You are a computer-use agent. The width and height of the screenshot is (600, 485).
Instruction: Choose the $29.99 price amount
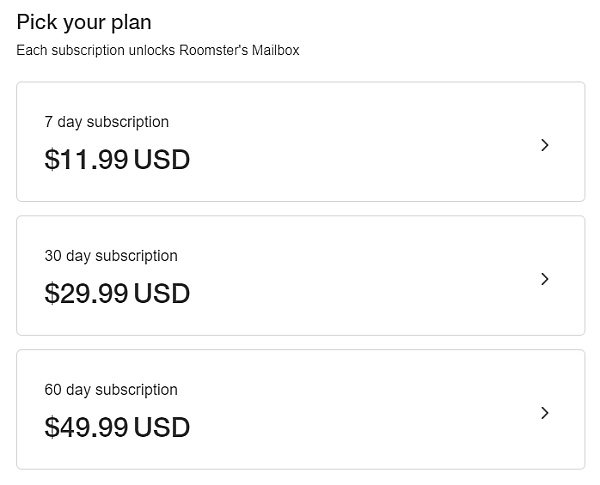86,294
